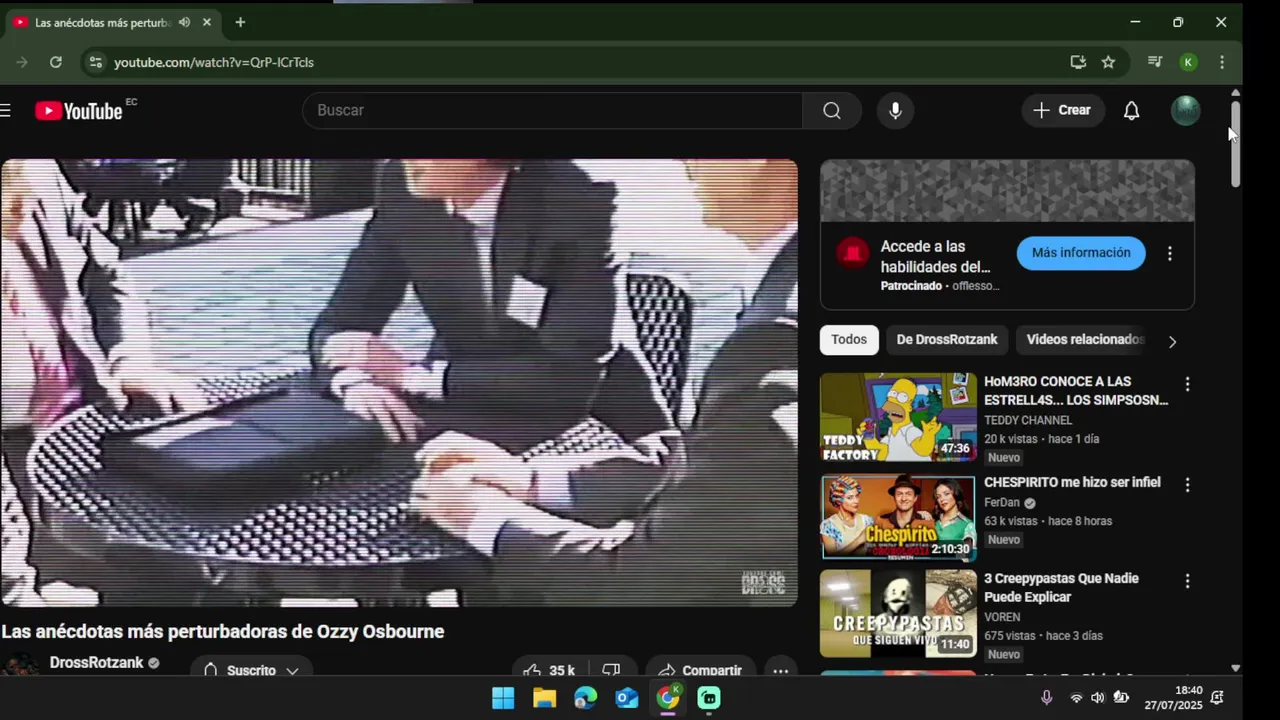The height and width of the screenshot is (720, 1280).
Task: Launch Microsoft Edge from taskbar
Action: 585,698
